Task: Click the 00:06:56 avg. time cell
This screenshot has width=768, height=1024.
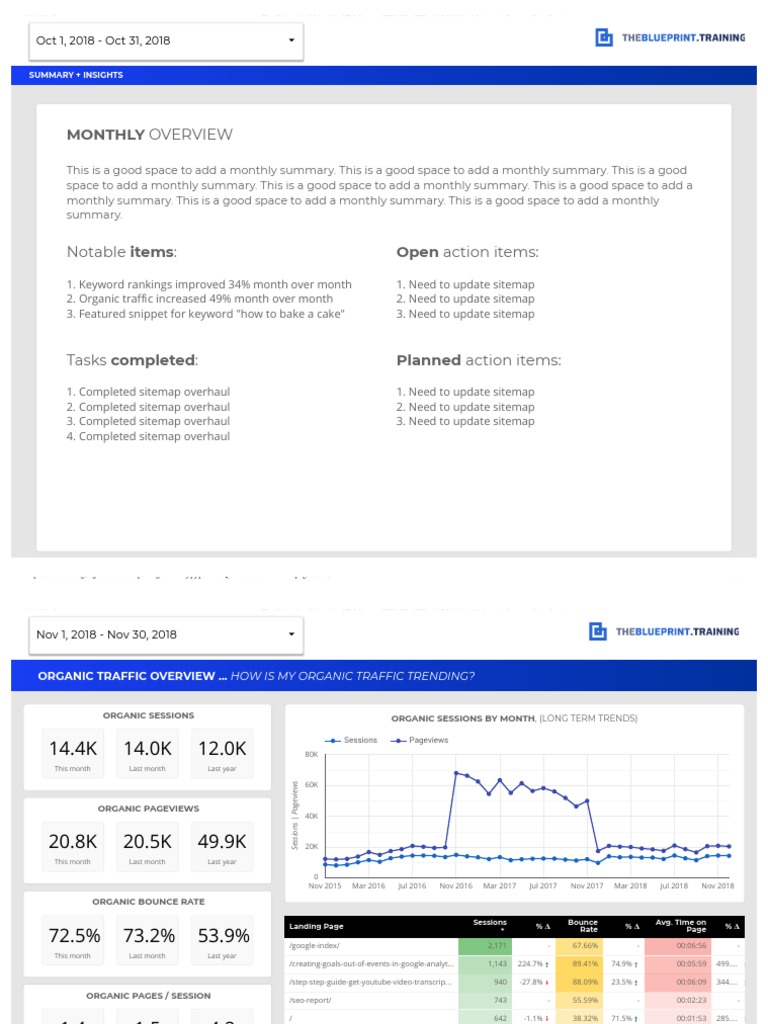Action: tap(678, 945)
